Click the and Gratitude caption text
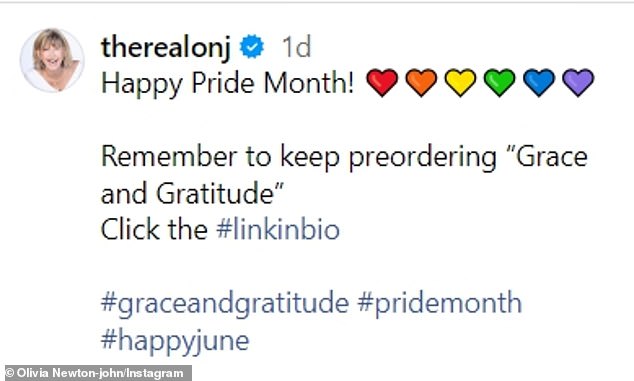 [192, 193]
